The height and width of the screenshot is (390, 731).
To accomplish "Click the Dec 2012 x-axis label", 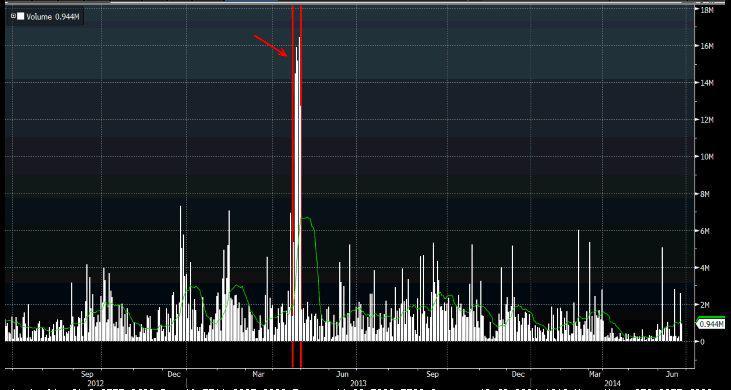I will 174,374.
